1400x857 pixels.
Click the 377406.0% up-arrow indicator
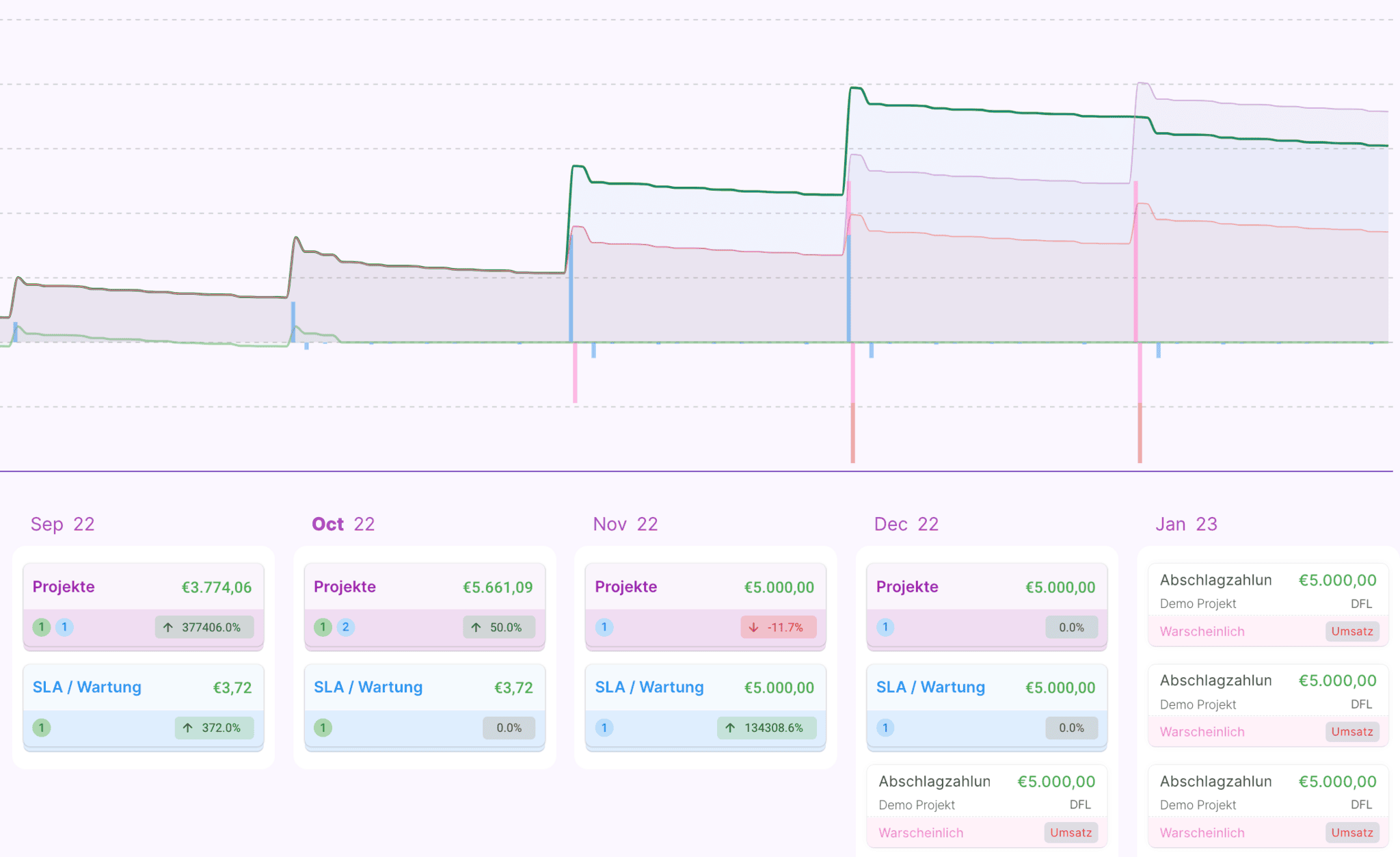coord(204,627)
